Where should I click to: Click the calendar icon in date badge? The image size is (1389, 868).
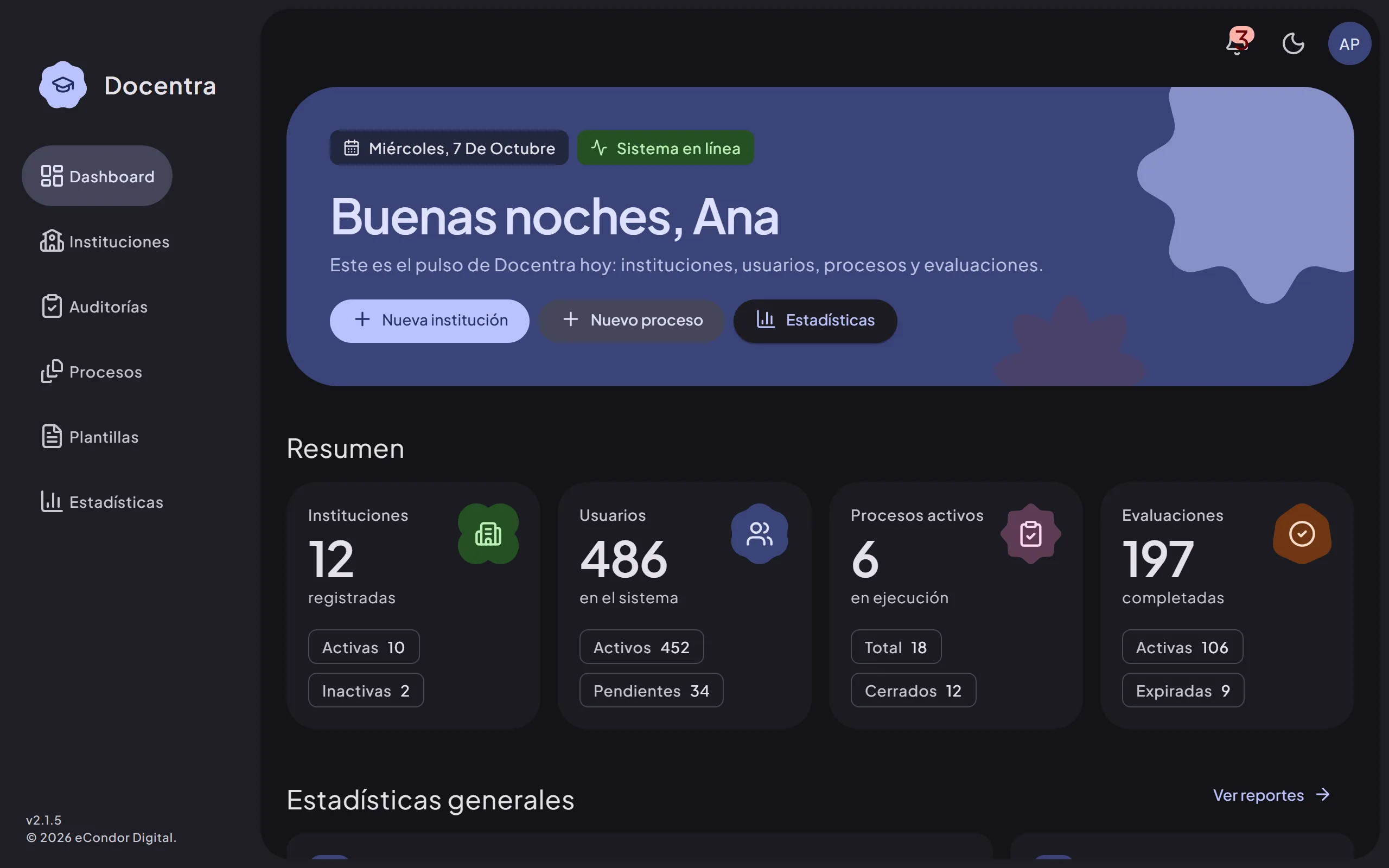click(x=351, y=148)
